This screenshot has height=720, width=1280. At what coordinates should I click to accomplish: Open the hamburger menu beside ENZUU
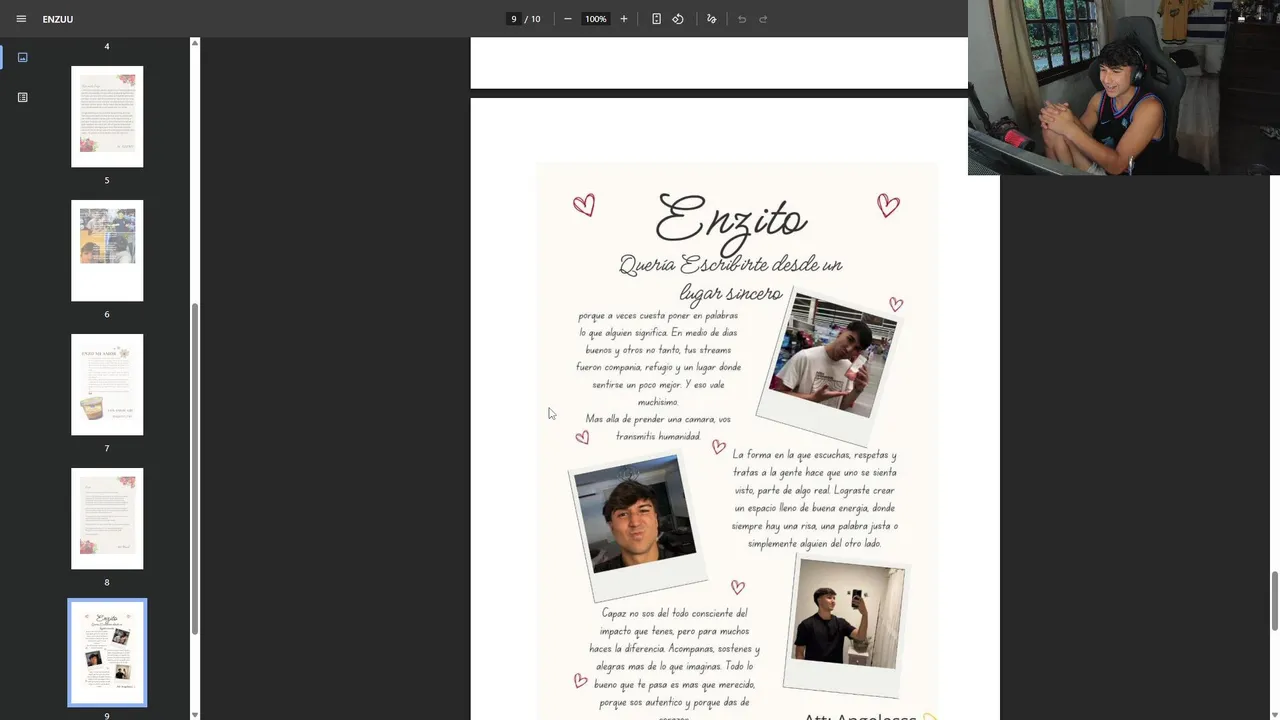[21, 19]
